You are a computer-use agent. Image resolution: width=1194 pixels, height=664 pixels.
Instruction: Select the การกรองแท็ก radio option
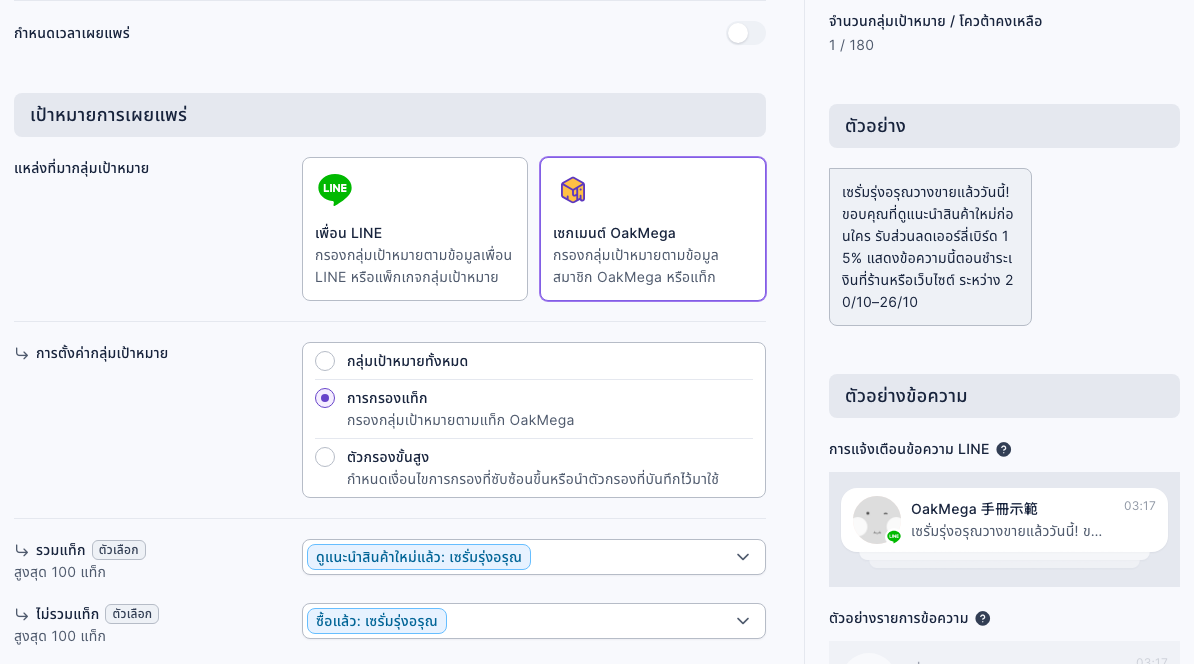tap(325, 398)
